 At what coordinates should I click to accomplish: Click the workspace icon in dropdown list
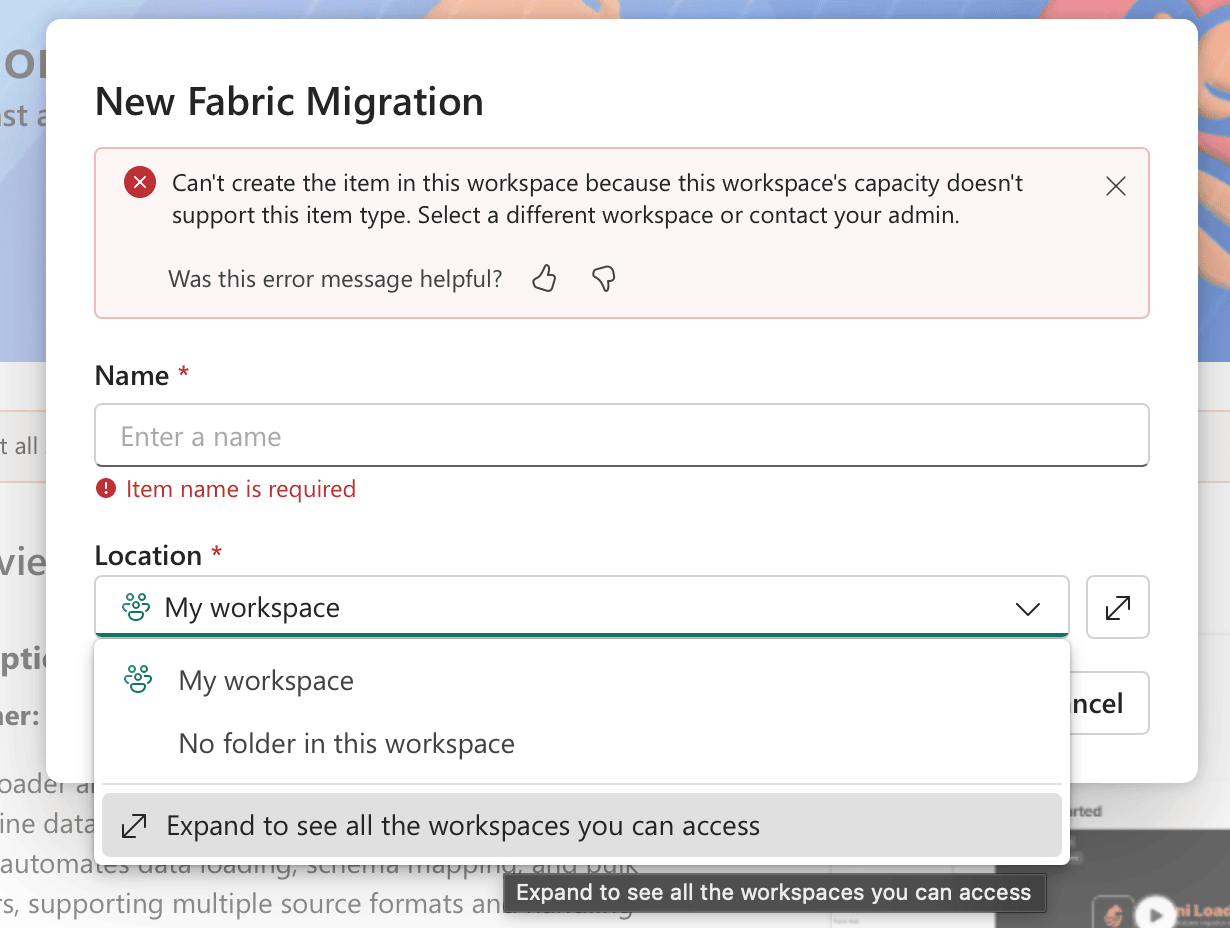(138, 680)
